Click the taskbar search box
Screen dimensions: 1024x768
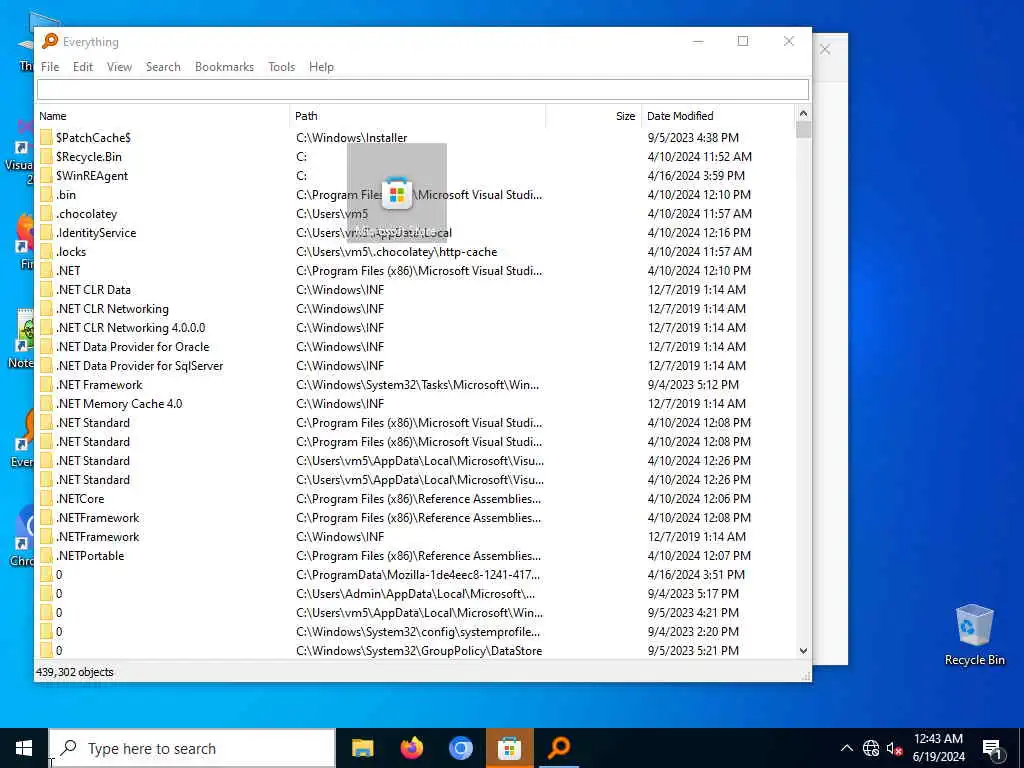[x=192, y=748]
